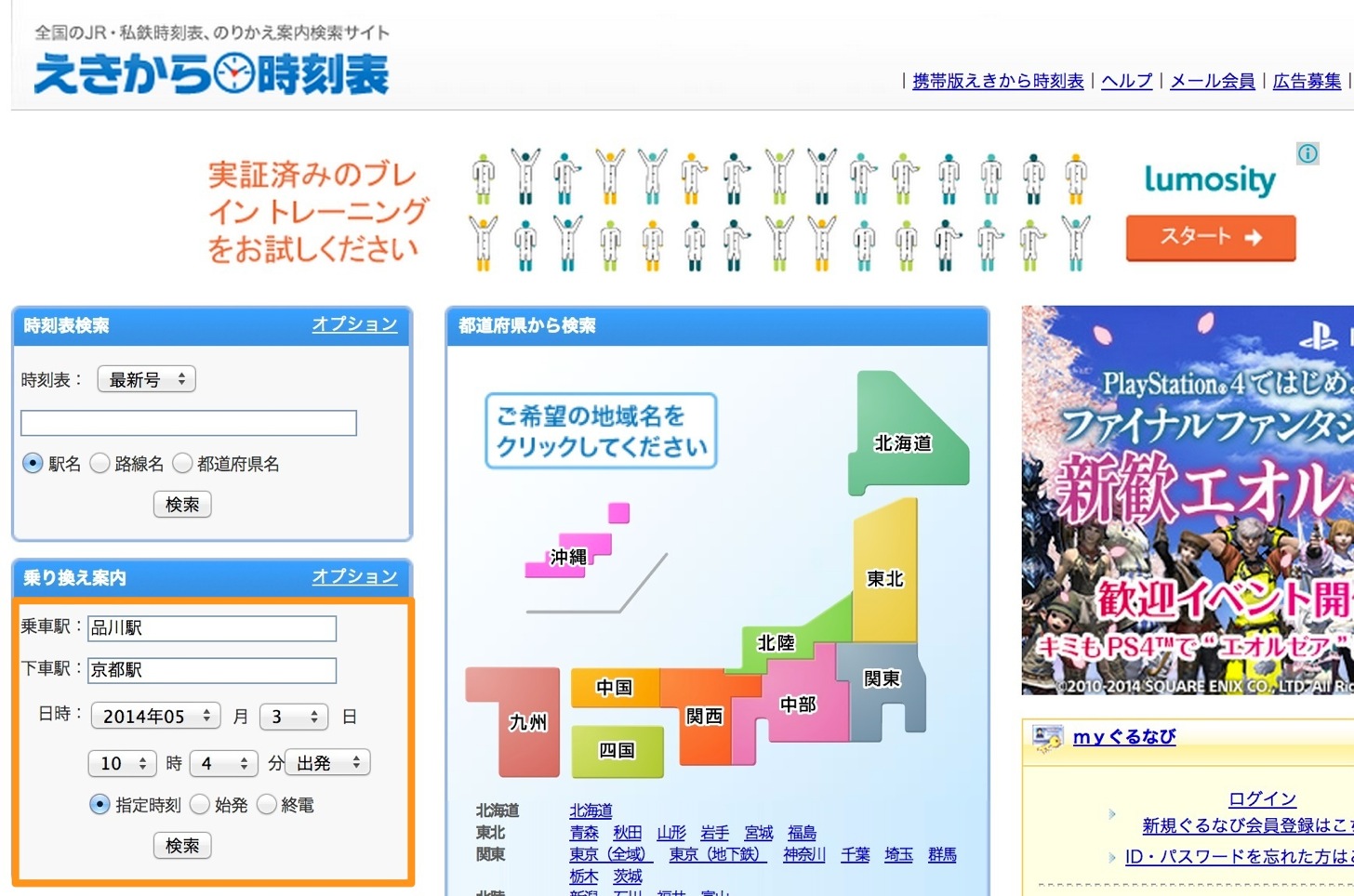
Task: Open the 時刻表 最新号 dropdown
Action: (x=147, y=379)
